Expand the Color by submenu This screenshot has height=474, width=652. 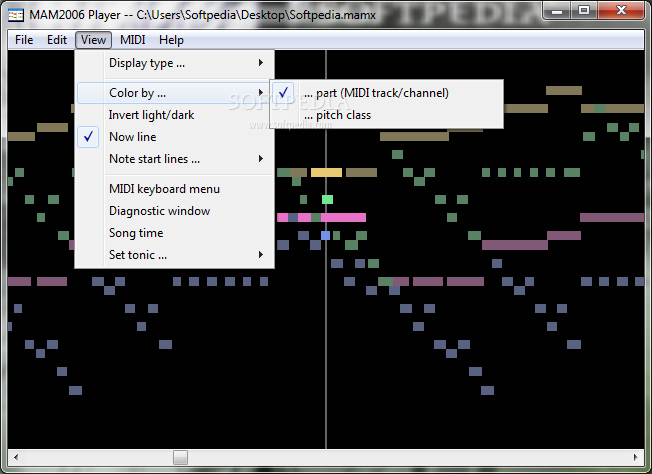click(173, 93)
